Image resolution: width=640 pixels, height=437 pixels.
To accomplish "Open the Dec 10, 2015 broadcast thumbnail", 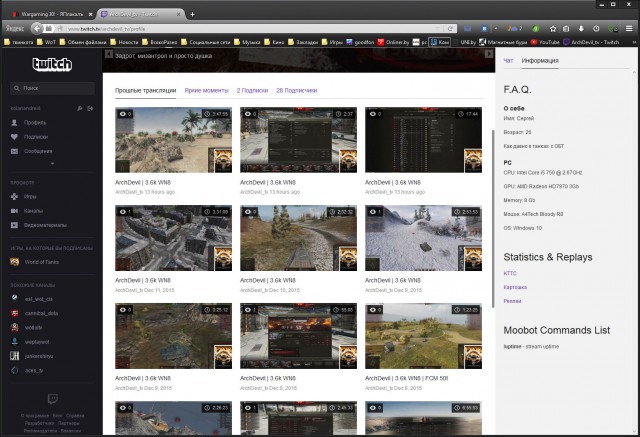I will 298,238.
